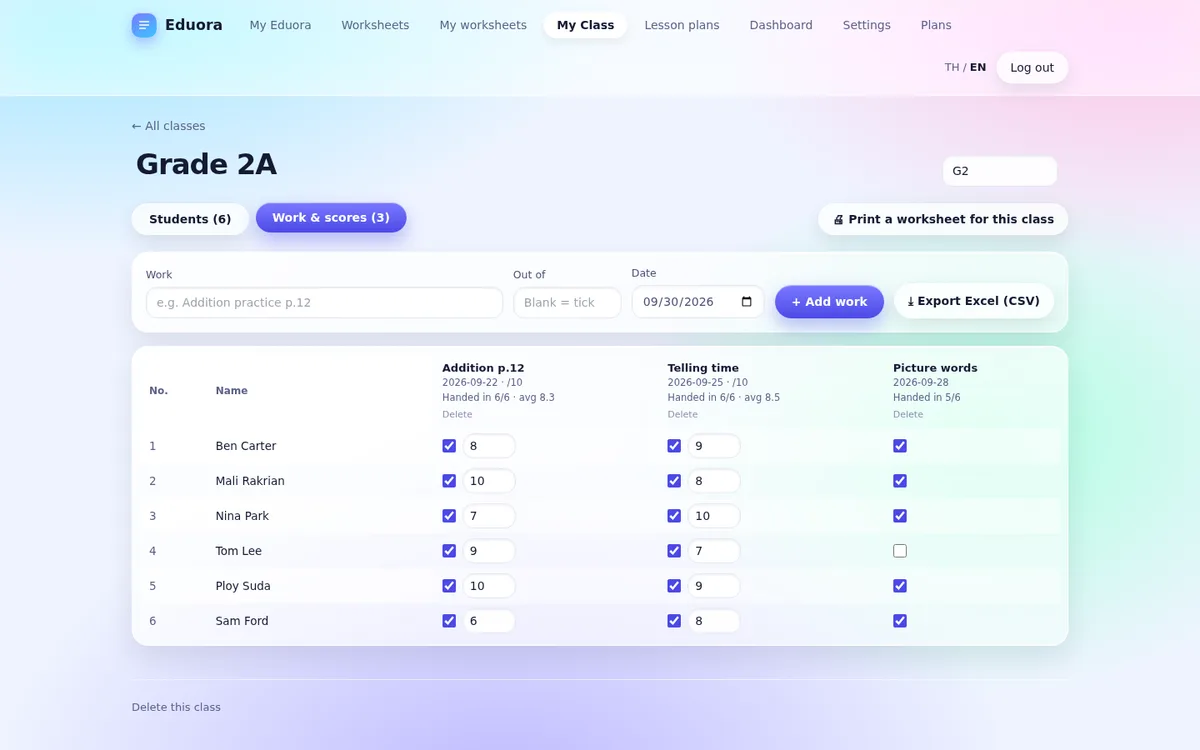Viewport: 1200px width, 750px height.
Task: Click the Grade 2A class title
Action: coord(206,164)
